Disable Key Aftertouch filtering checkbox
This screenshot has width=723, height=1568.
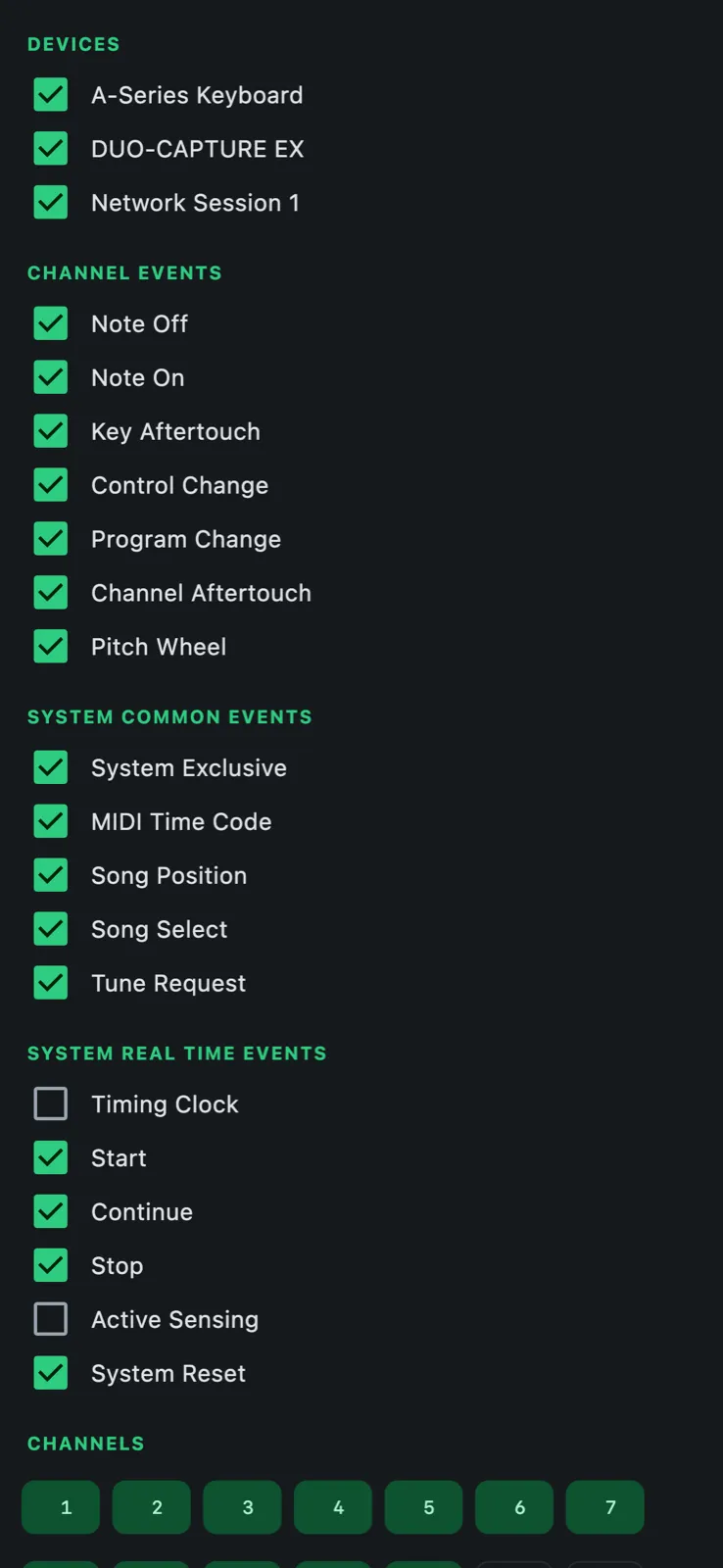[51, 431]
